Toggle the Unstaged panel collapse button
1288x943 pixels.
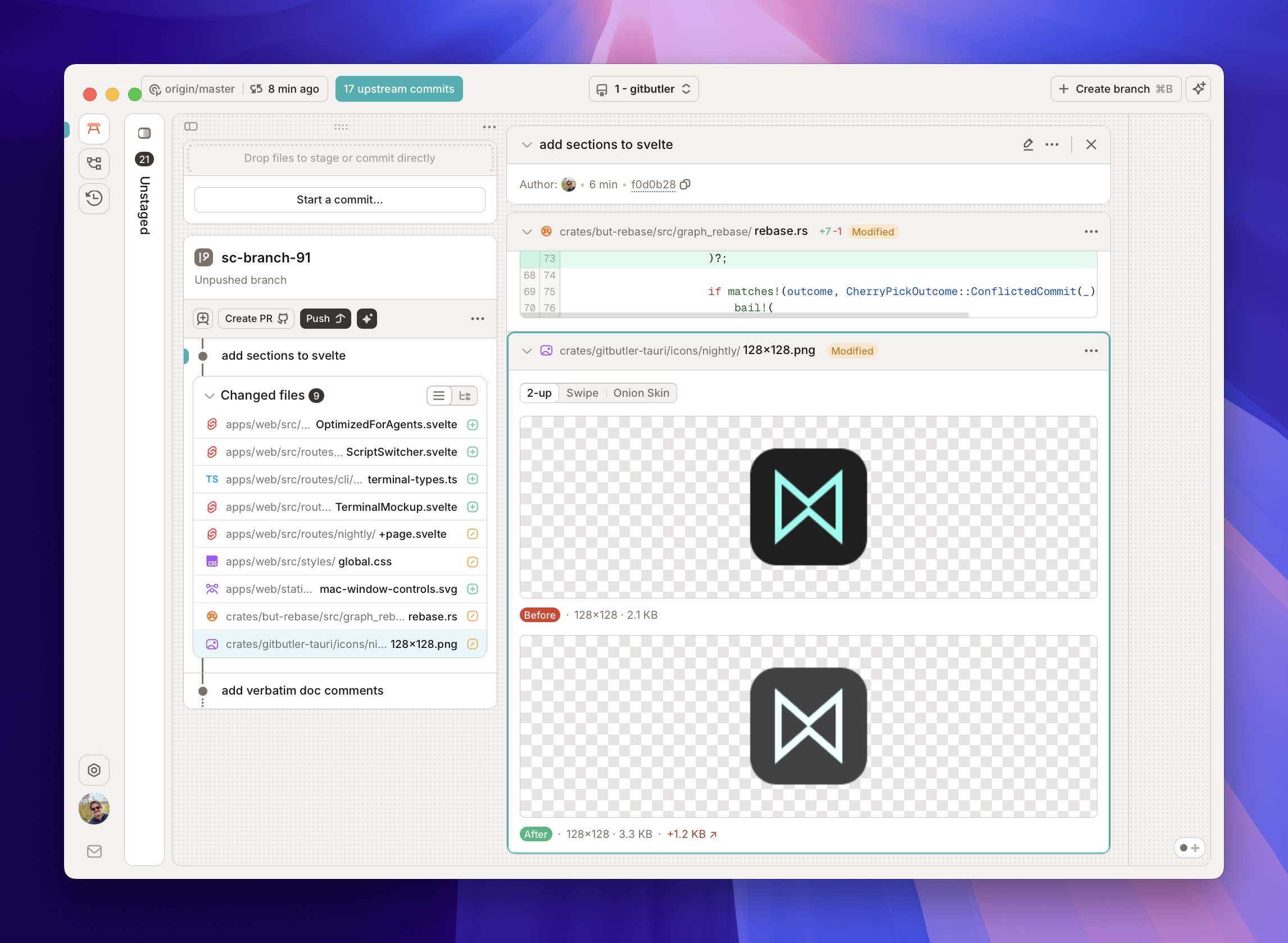click(x=144, y=133)
